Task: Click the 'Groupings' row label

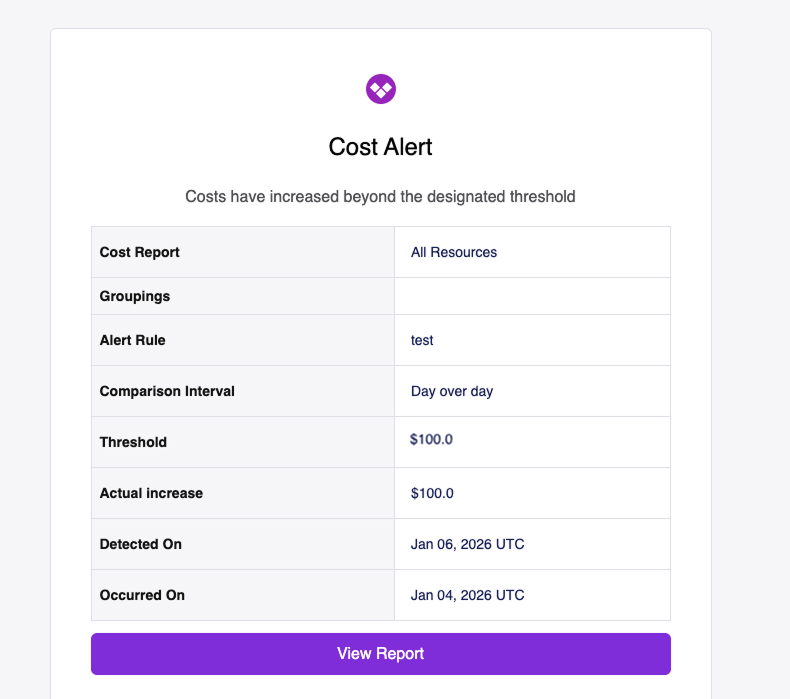Action: tap(135, 296)
